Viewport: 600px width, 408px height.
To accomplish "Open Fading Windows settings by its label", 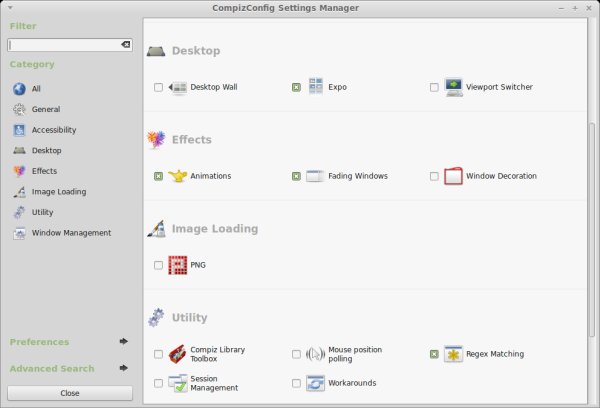I will click(x=358, y=176).
